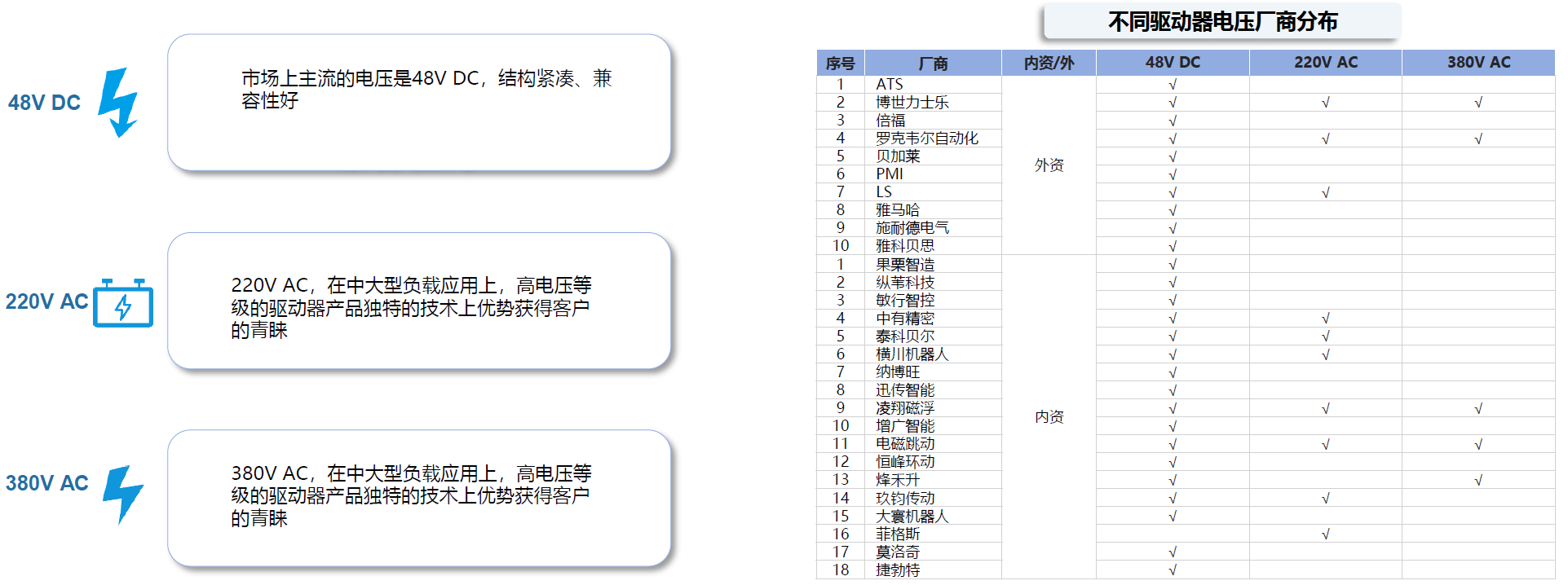
Task: Click the 220V AC column header
Action: (1325, 63)
